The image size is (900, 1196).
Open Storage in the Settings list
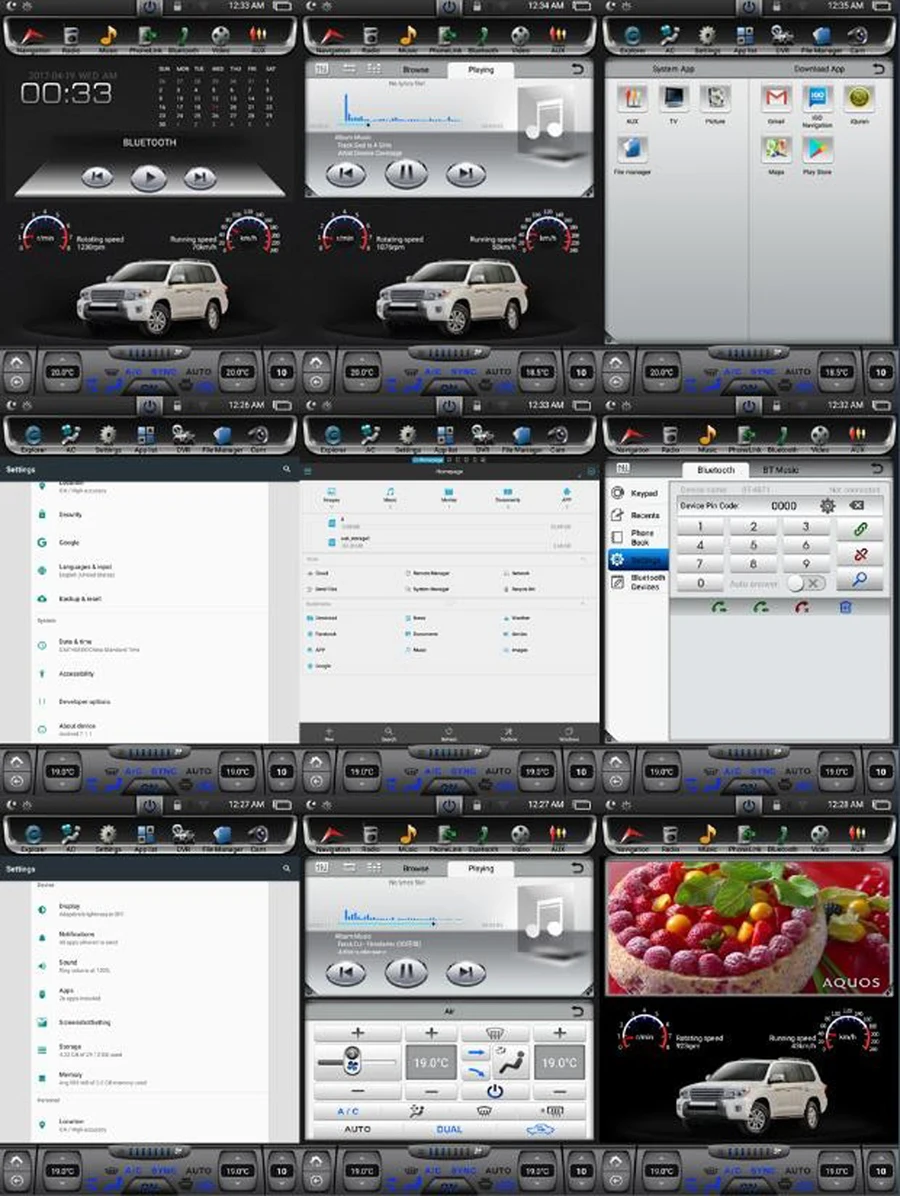149,1050
